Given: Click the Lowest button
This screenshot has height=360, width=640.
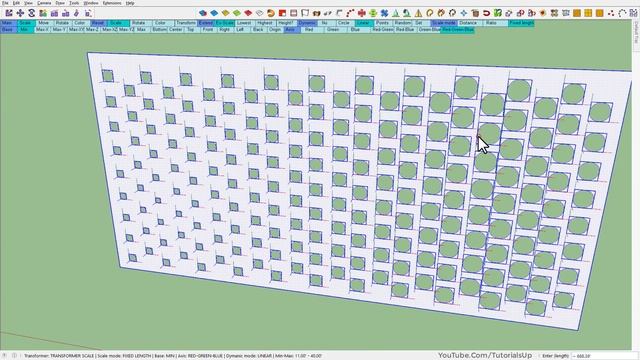Looking at the screenshot, I should pyautogui.click(x=244, y=23).
